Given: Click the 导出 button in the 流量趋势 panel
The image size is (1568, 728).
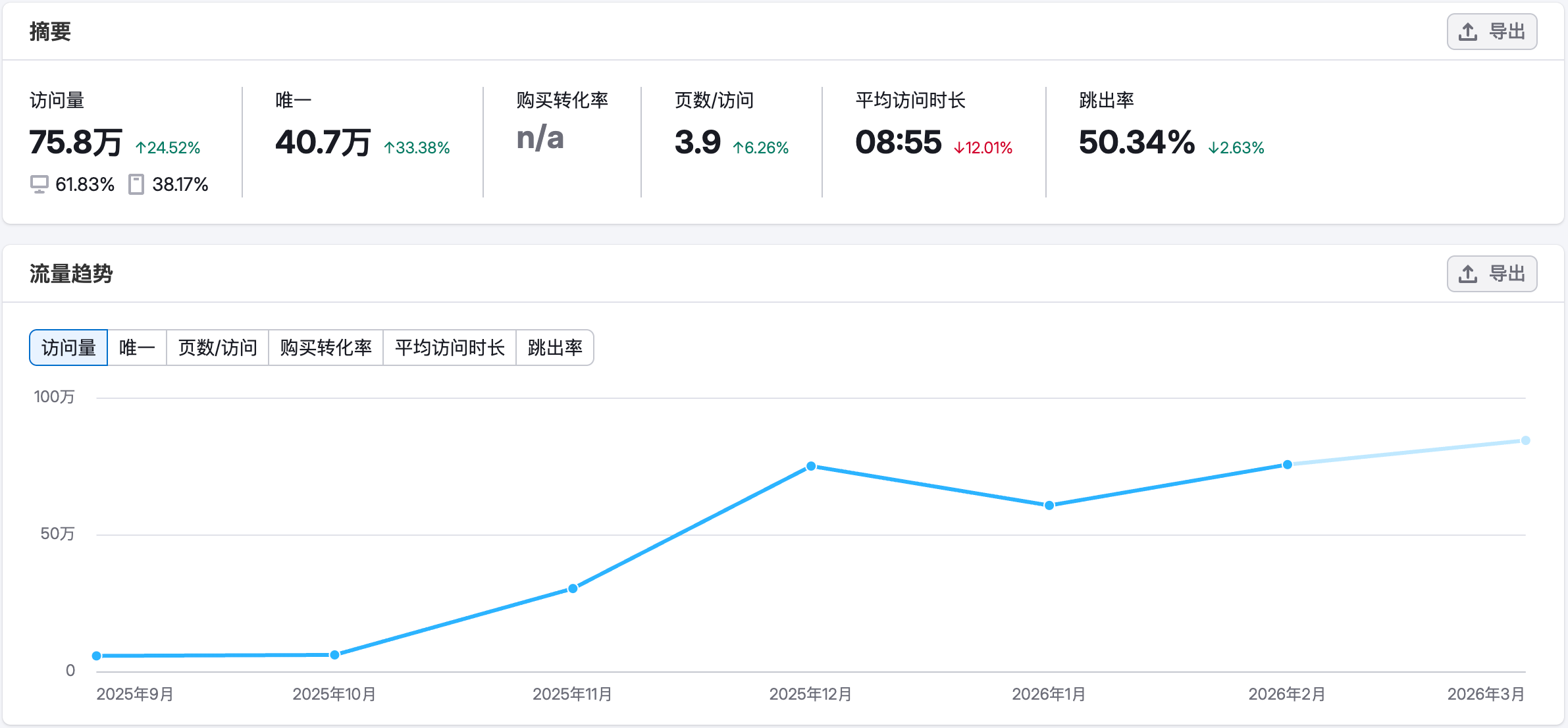Looking at the screenshot, I should (1492, 274).
